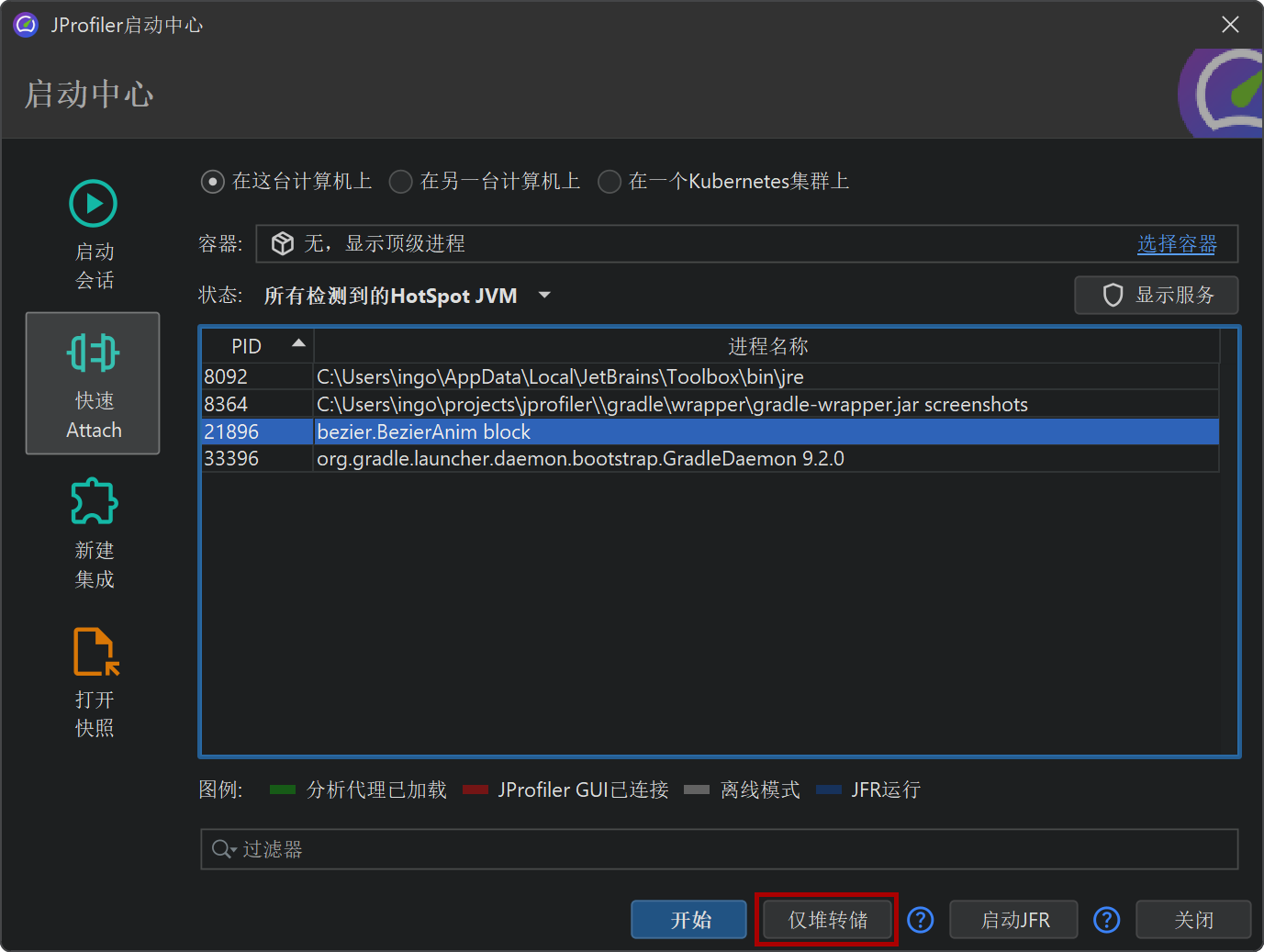Click the container cube icon
Screen dimensions: 1264x952
(x=283, y=243)
